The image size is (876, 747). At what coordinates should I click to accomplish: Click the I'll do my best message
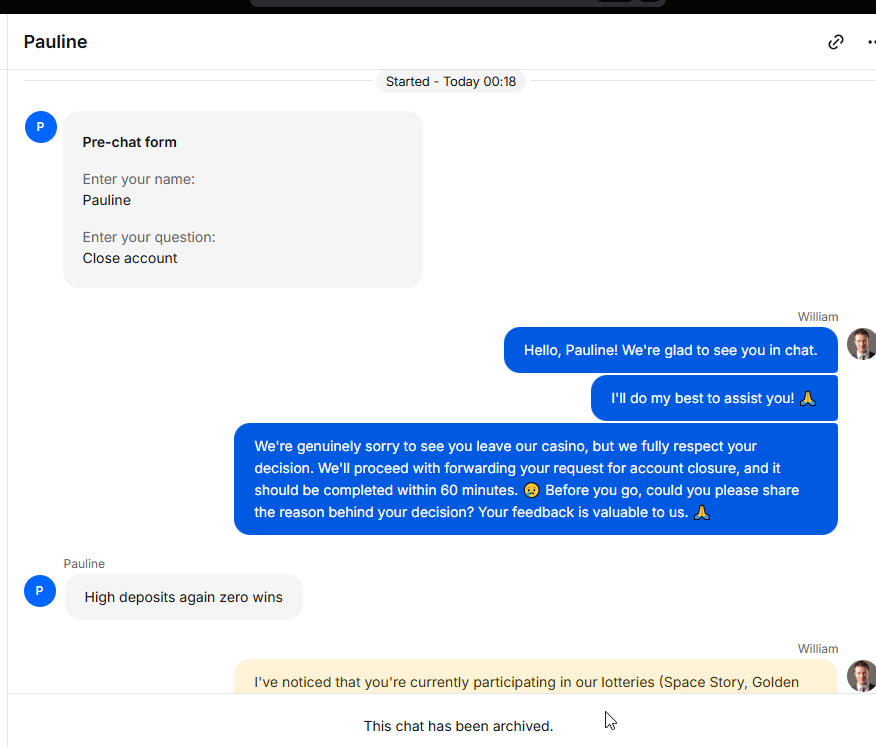point(714,398)
